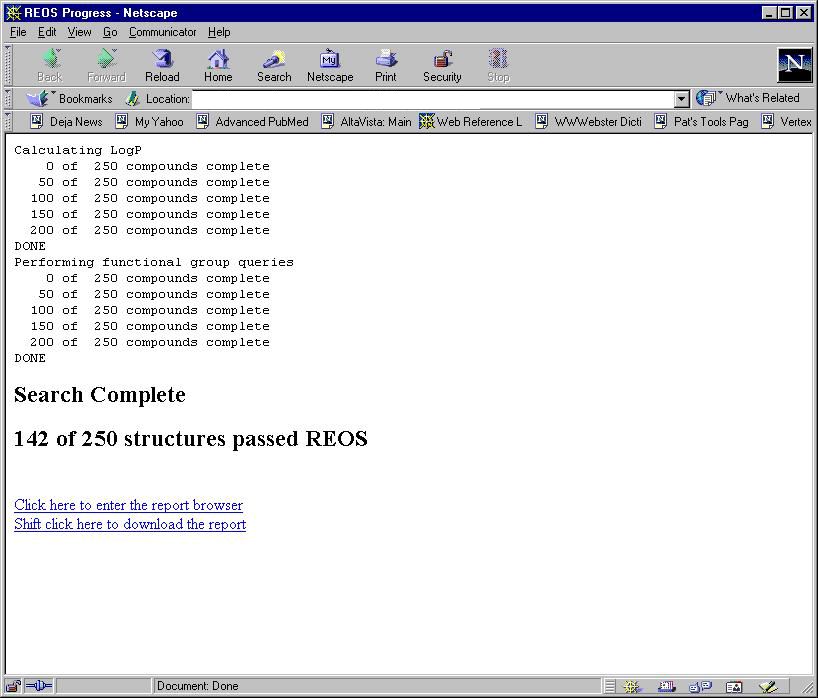Open the Security info button
Screen dimensions: 818x698
click(x=442, y=66)
